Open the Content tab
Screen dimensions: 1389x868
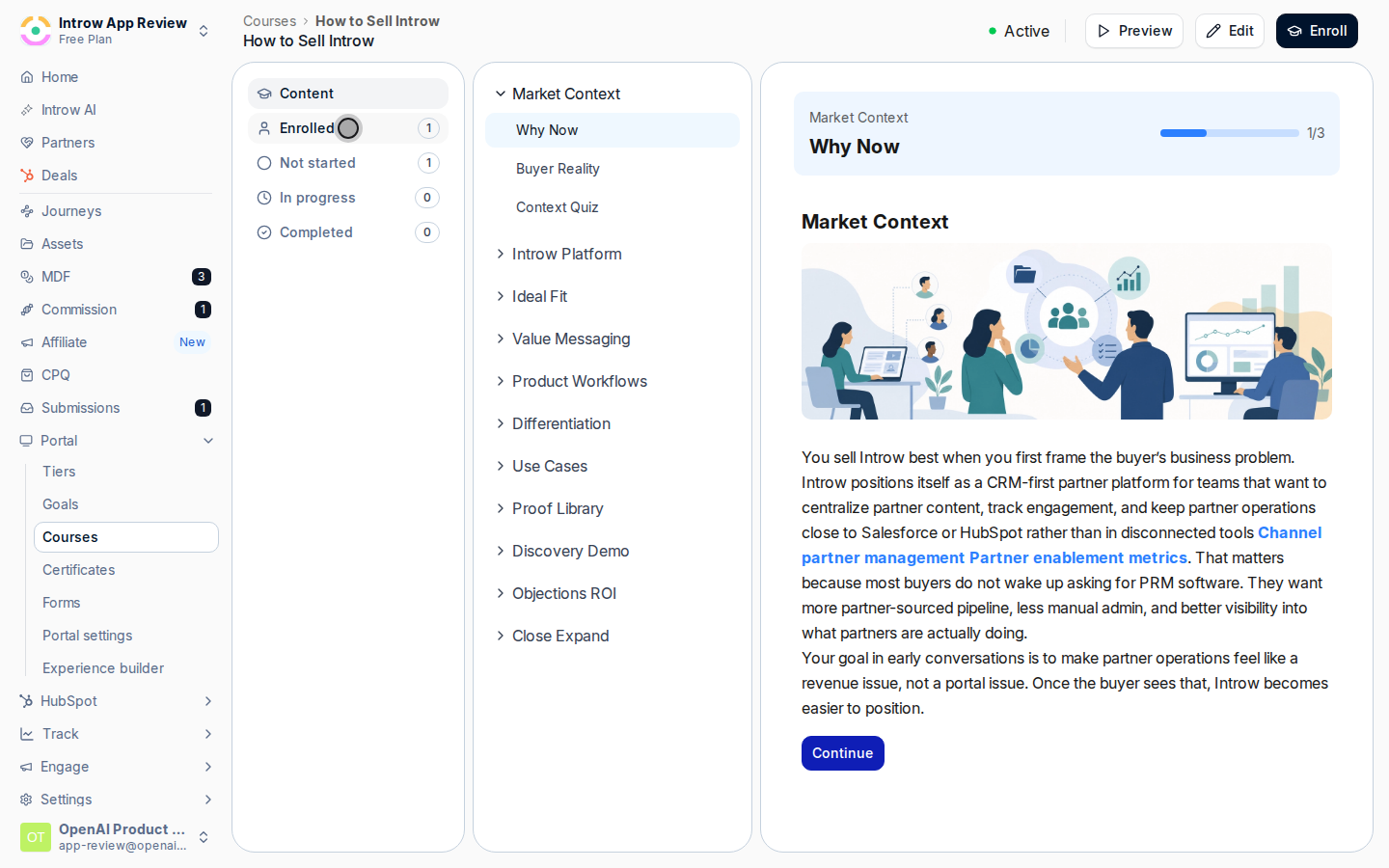(348, 94)
